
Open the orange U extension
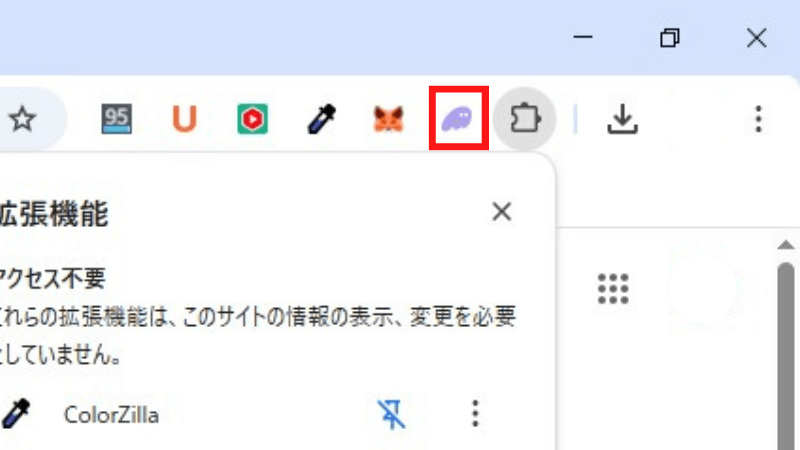point(184,119)
